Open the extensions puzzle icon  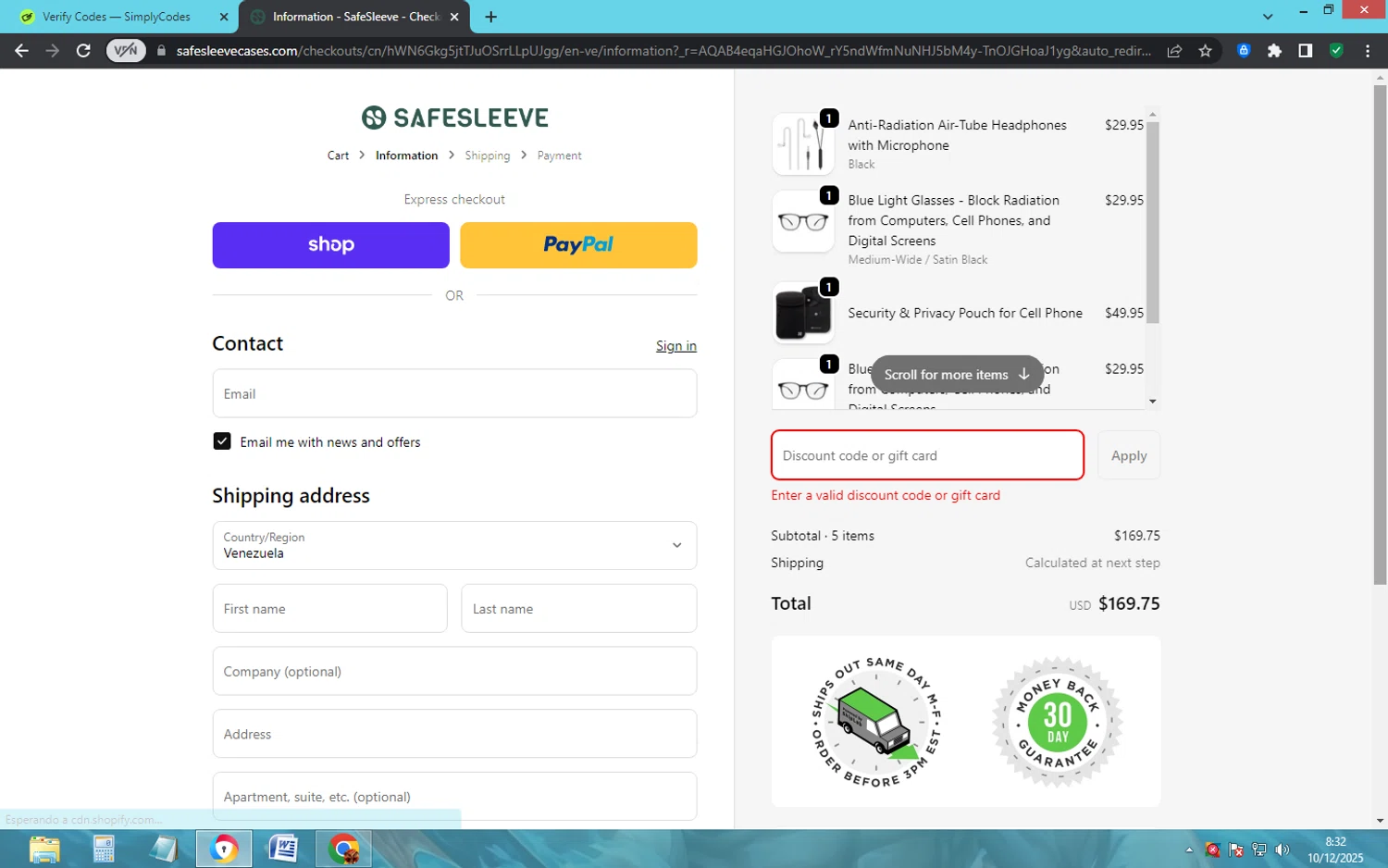pos(1274,51)
